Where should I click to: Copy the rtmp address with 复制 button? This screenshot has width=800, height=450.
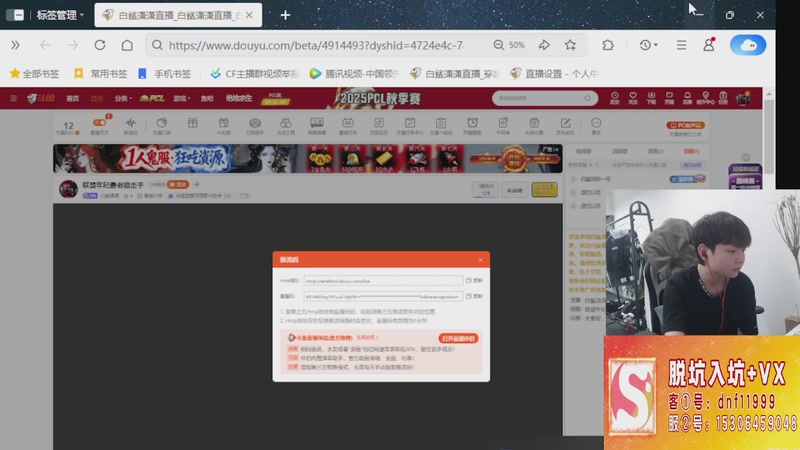point(474,281)
